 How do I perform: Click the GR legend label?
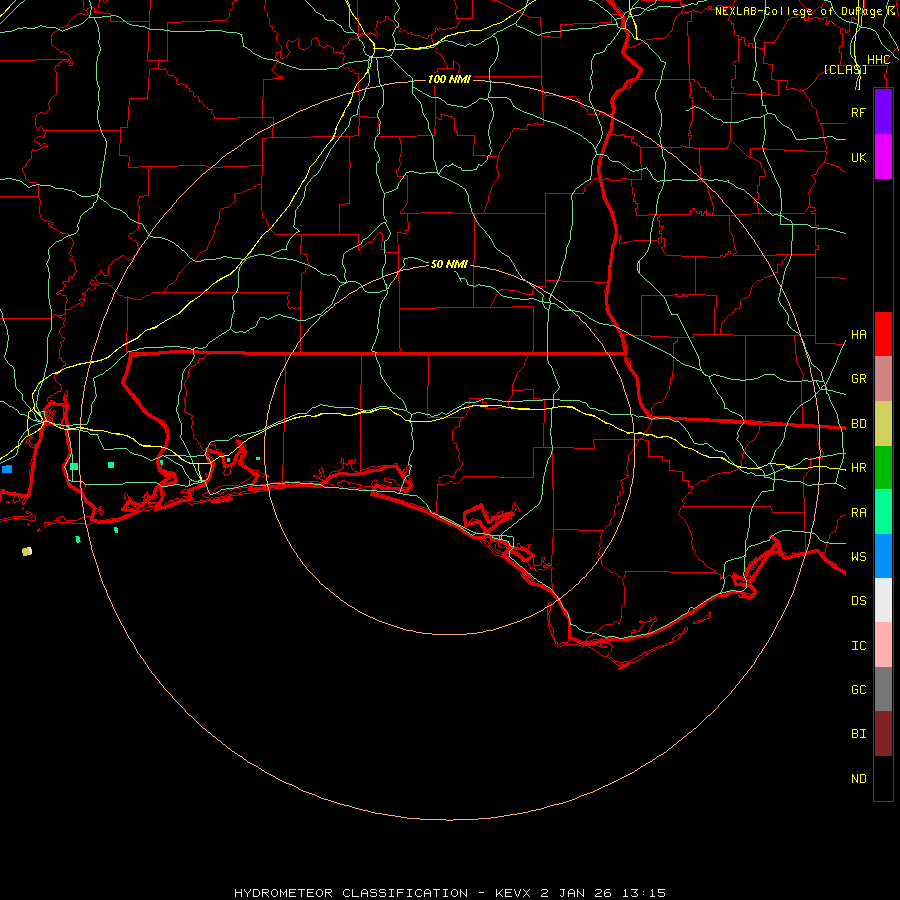[x=858, y=379]
